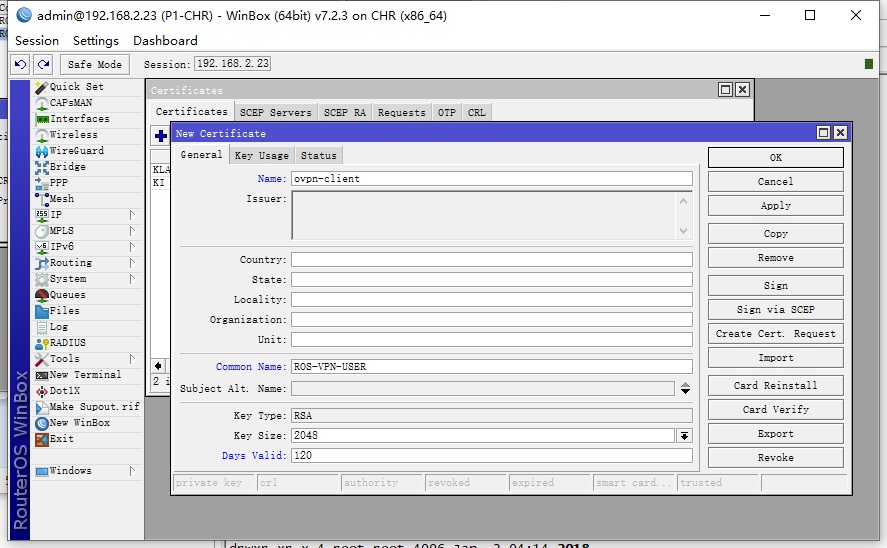
Task: Open the WireGuard menu icon
Action: (x=42, y=151)
